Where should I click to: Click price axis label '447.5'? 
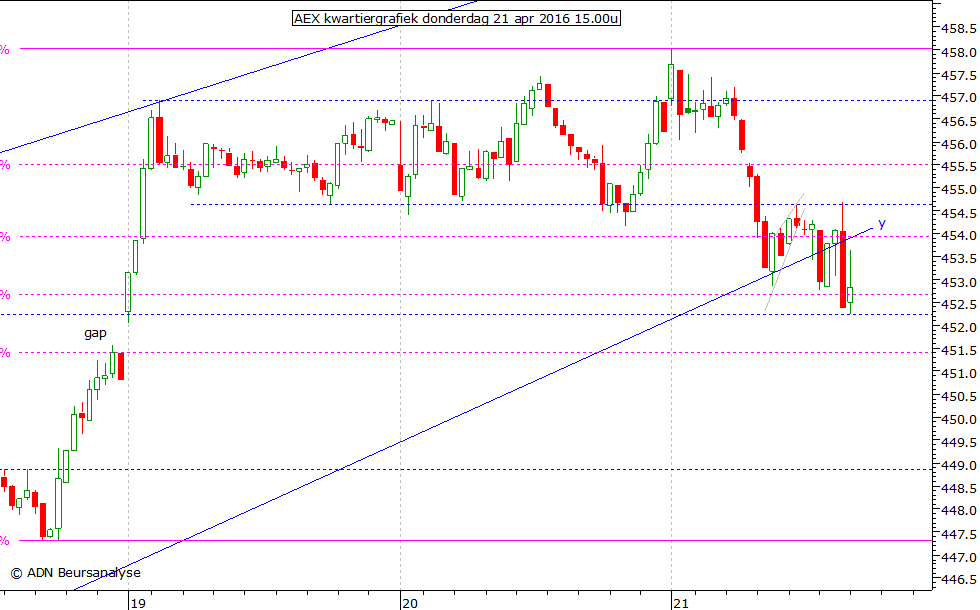(x=959, y=534)
